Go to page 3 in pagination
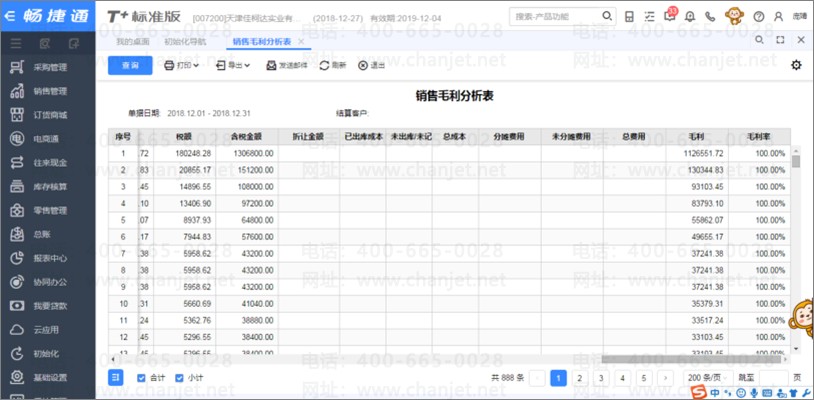This screenshot has height=400, width=814. (x=601, y=378)
